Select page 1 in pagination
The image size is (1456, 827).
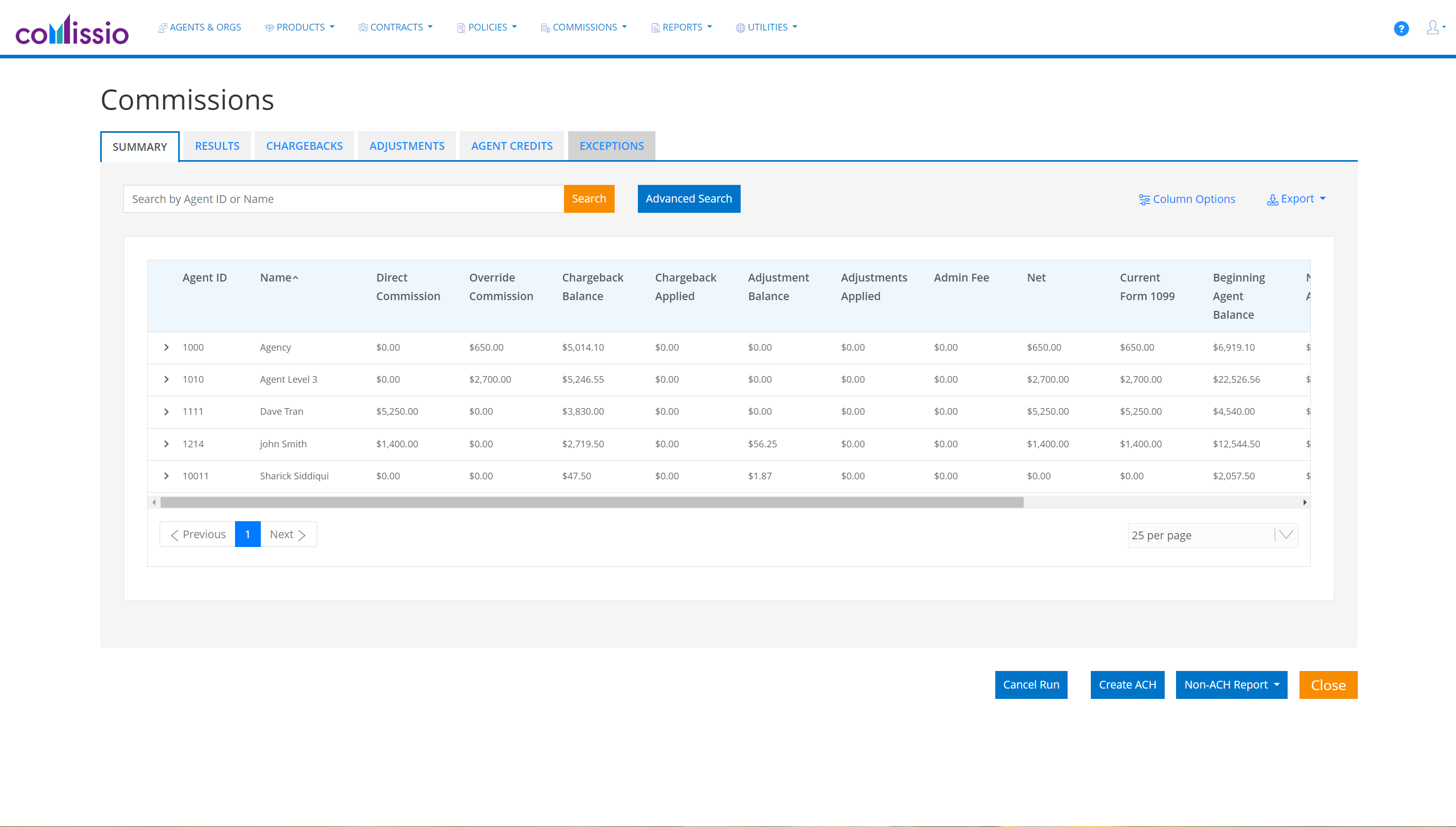coord(247,534)
